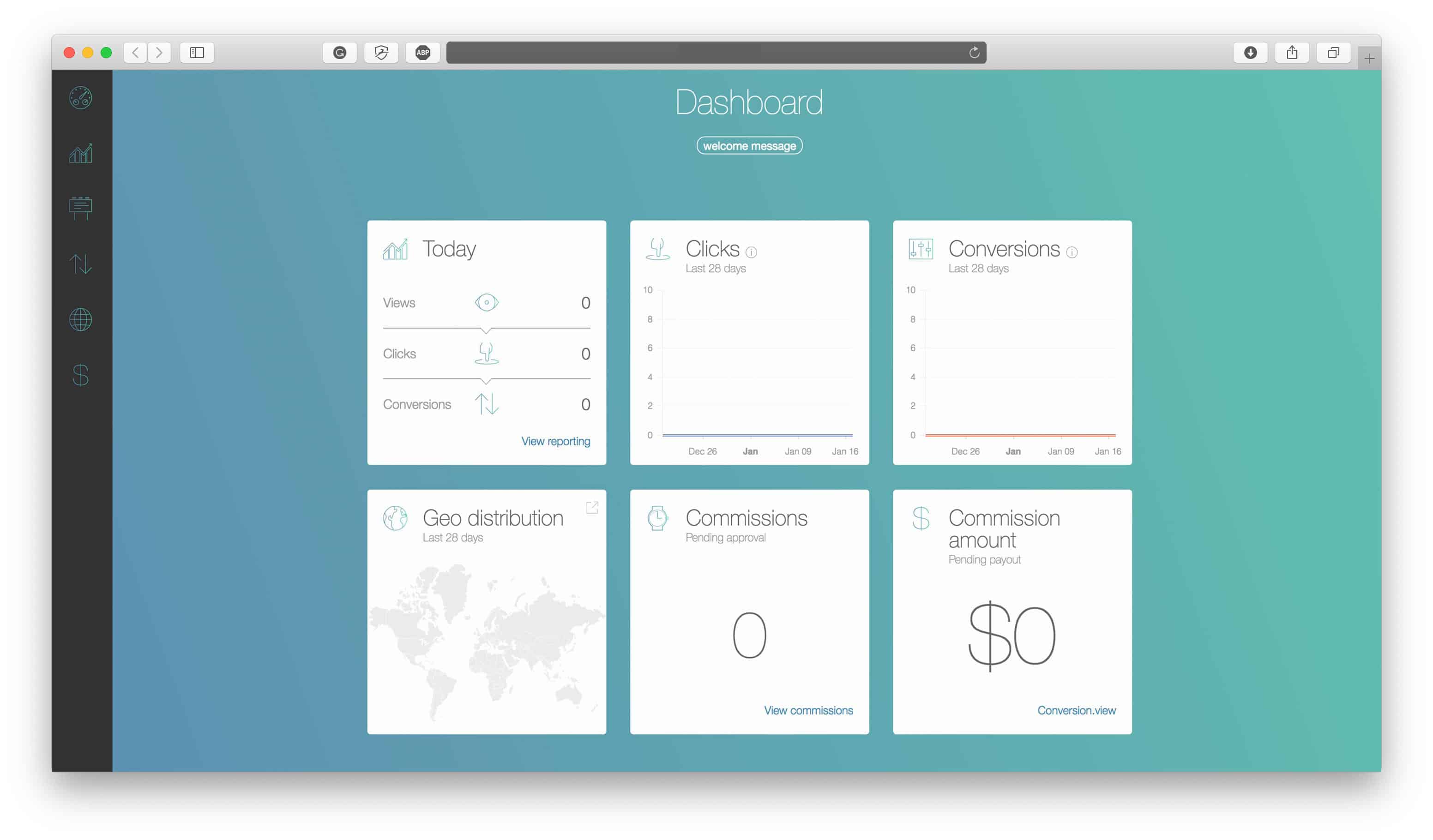Click the Conversions arrows icon
Screen dimensions: 1433x840
click(x=487, y=404)
